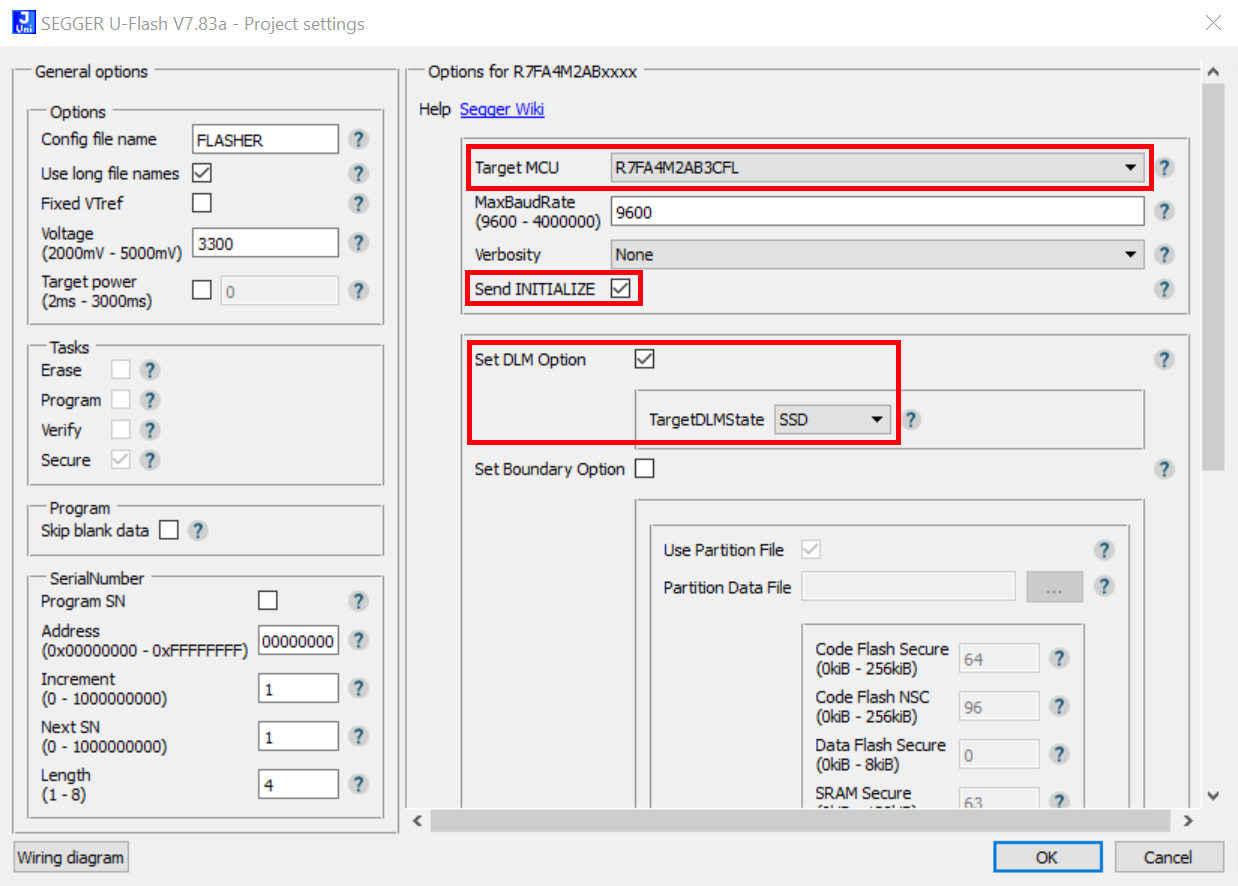The image size is (1238, 886).
Task: Click help icon beside Voltage field
Action: (x=359, y=243)
